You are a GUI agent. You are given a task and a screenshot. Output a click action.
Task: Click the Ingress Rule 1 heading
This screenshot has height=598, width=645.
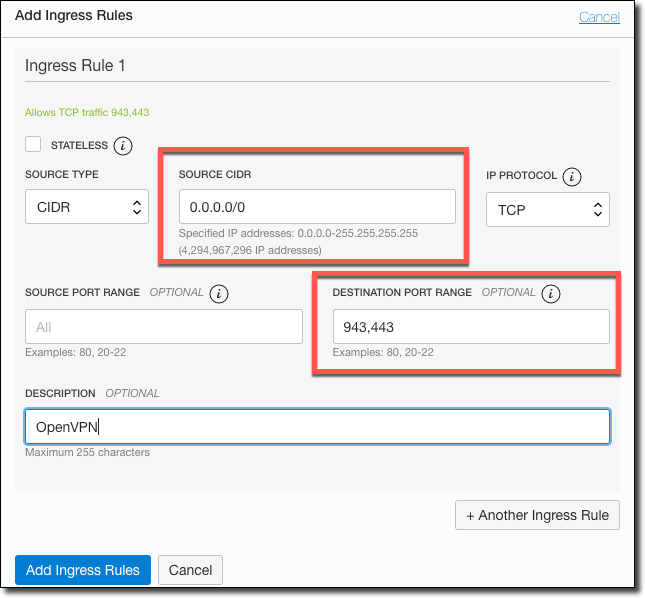[81, 66]
